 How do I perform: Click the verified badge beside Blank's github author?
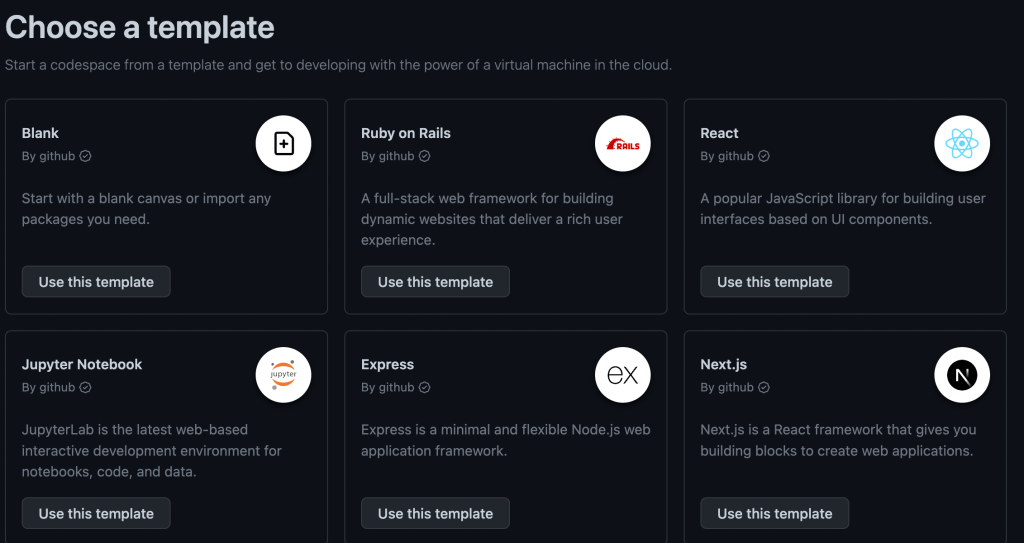[85, 156]
